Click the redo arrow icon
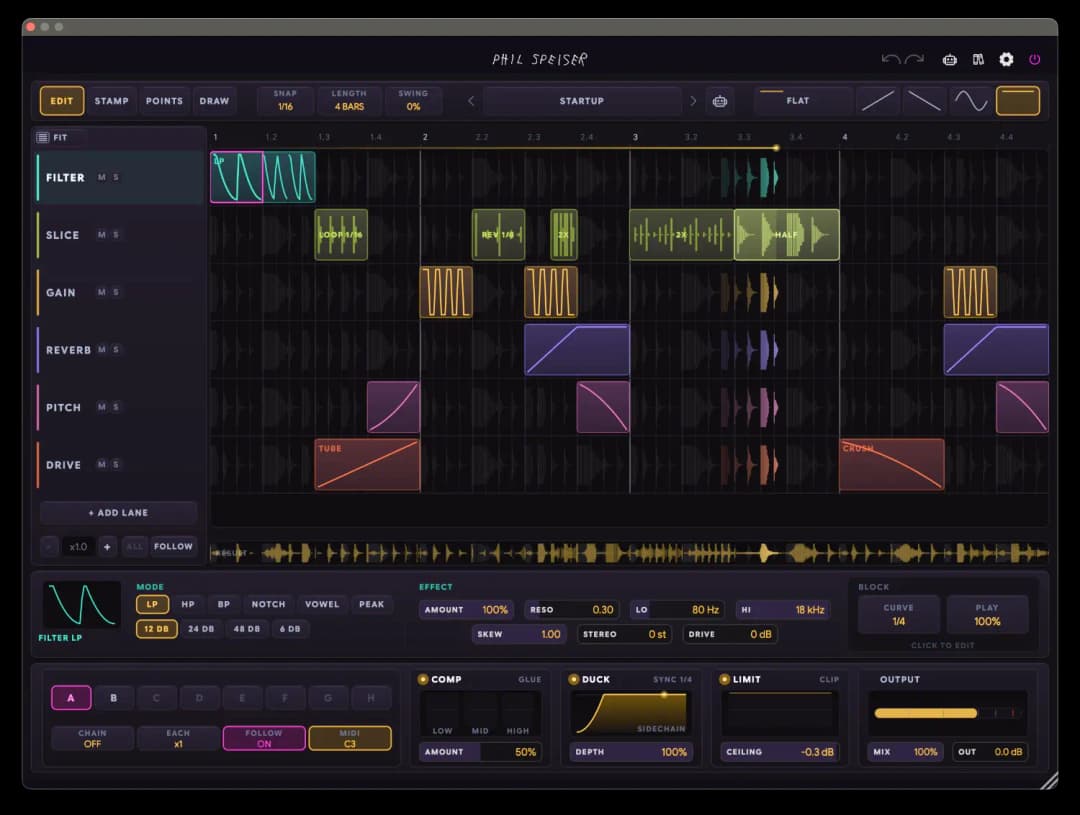1080x815 pixels. [914, 59]
